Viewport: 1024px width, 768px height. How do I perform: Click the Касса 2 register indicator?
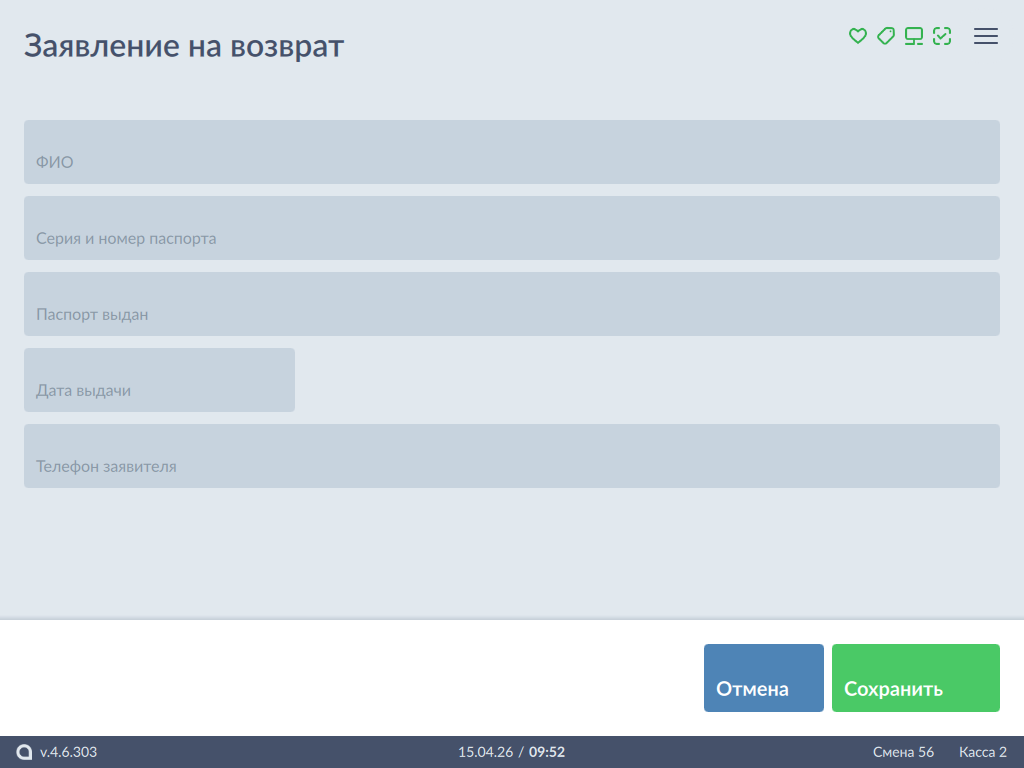(982, 752)
